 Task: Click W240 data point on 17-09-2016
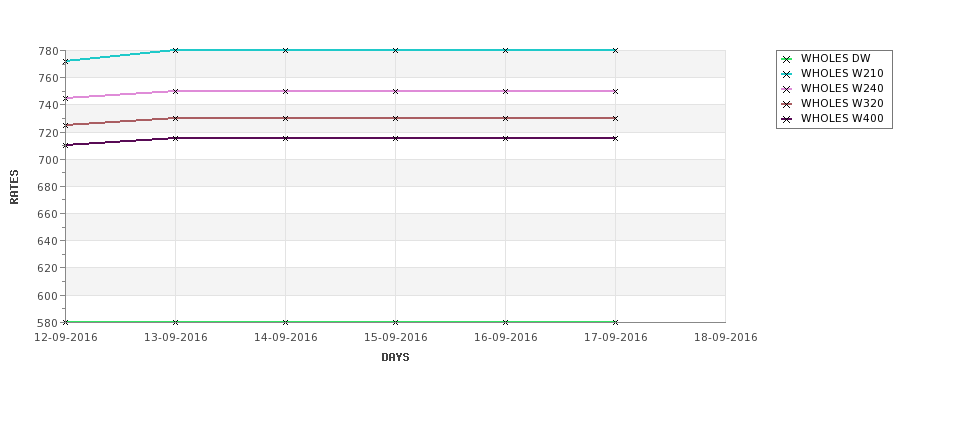[x=616, y=91]
